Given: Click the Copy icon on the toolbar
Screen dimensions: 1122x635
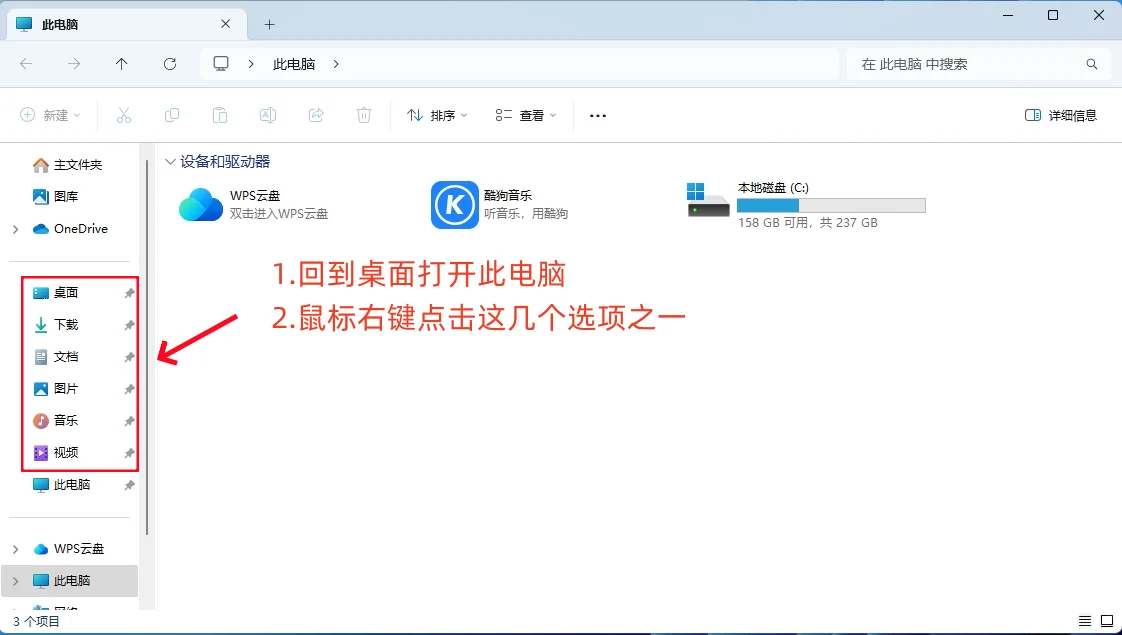Looking at the screenshot, I should (x=172, y=115).
